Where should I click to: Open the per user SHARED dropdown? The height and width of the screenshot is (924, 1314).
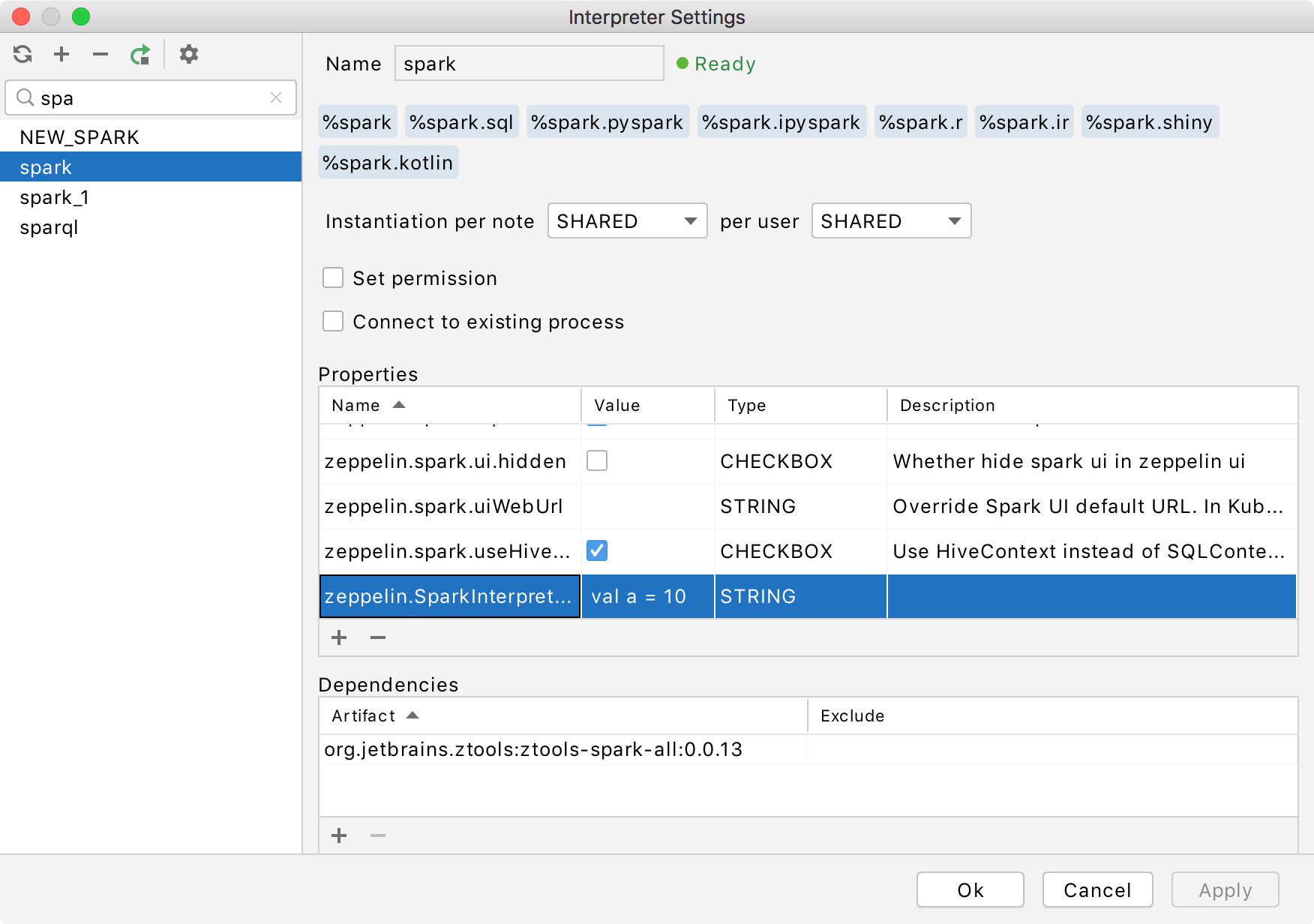click(890, 220)
